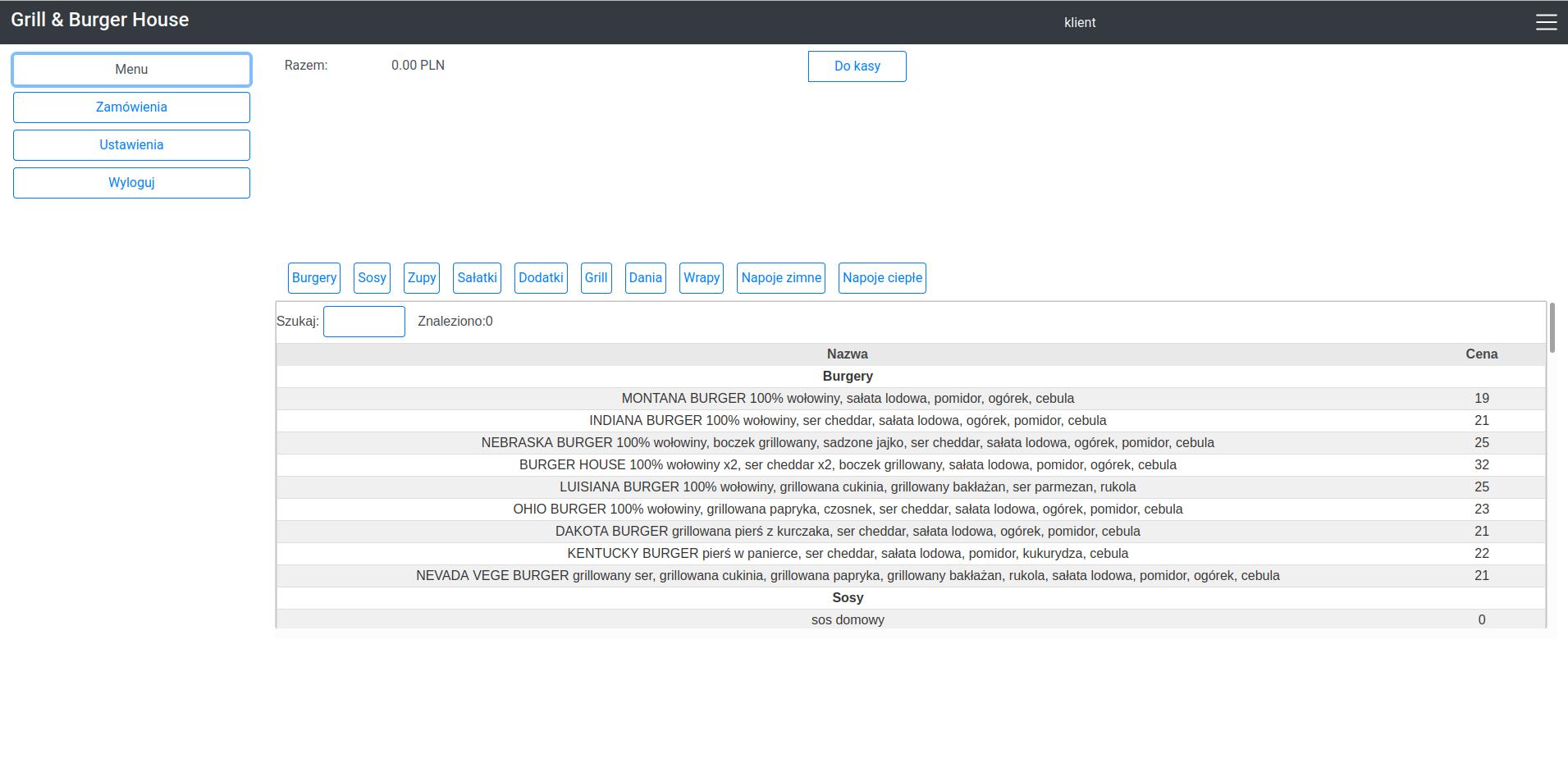1568x763 pixels.
Task: Switch to the Zupy category
Action: (422, 278)
